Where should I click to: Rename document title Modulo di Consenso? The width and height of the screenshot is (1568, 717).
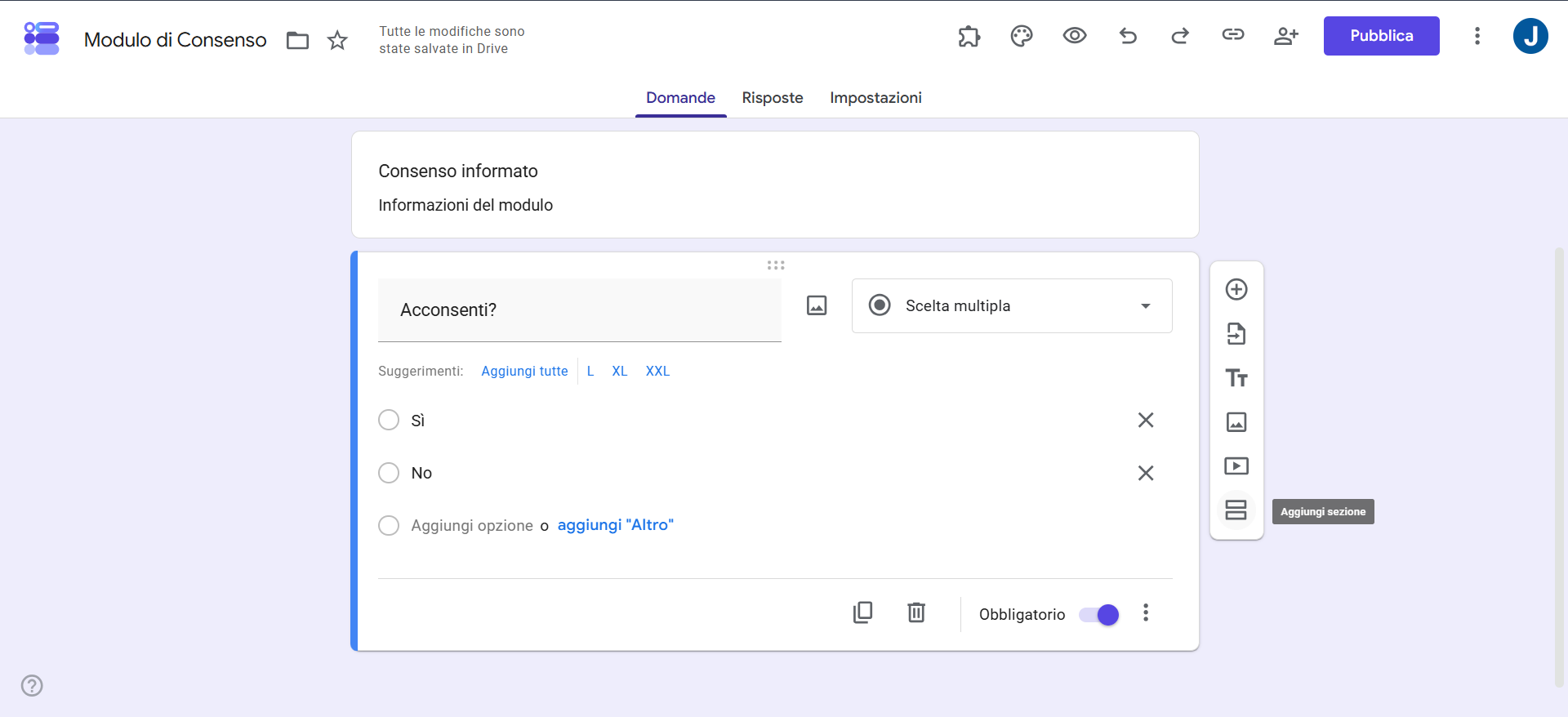point(175,40)
